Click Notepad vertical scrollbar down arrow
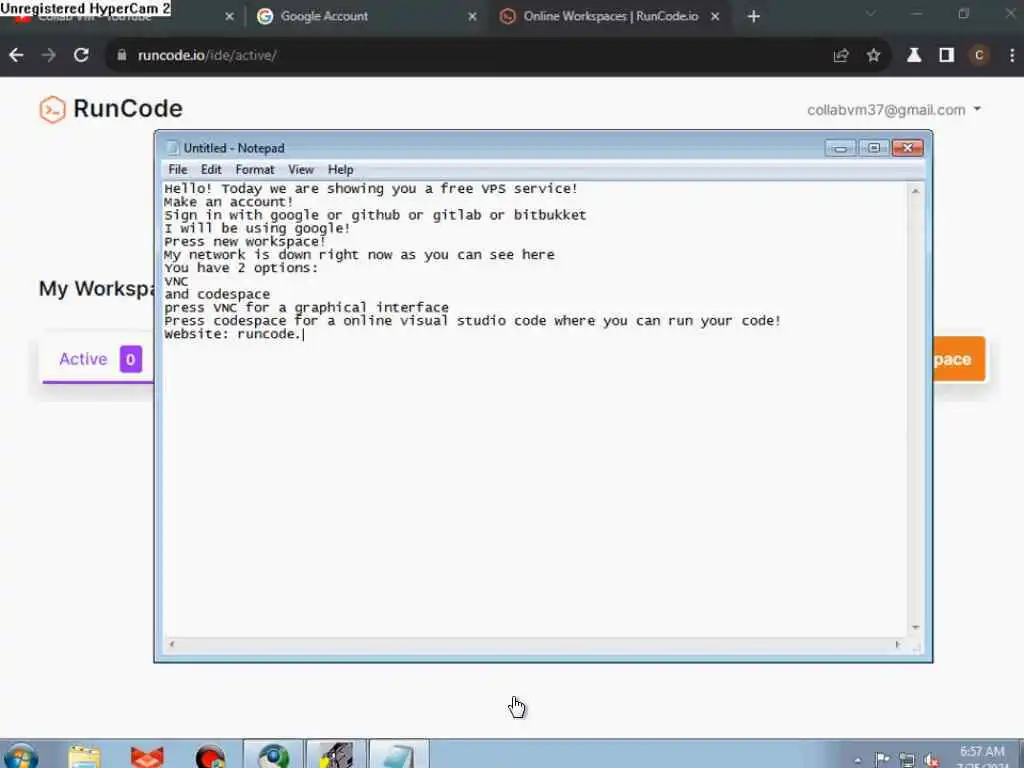This screenshot has height=768, width=1024. point(916,628)
